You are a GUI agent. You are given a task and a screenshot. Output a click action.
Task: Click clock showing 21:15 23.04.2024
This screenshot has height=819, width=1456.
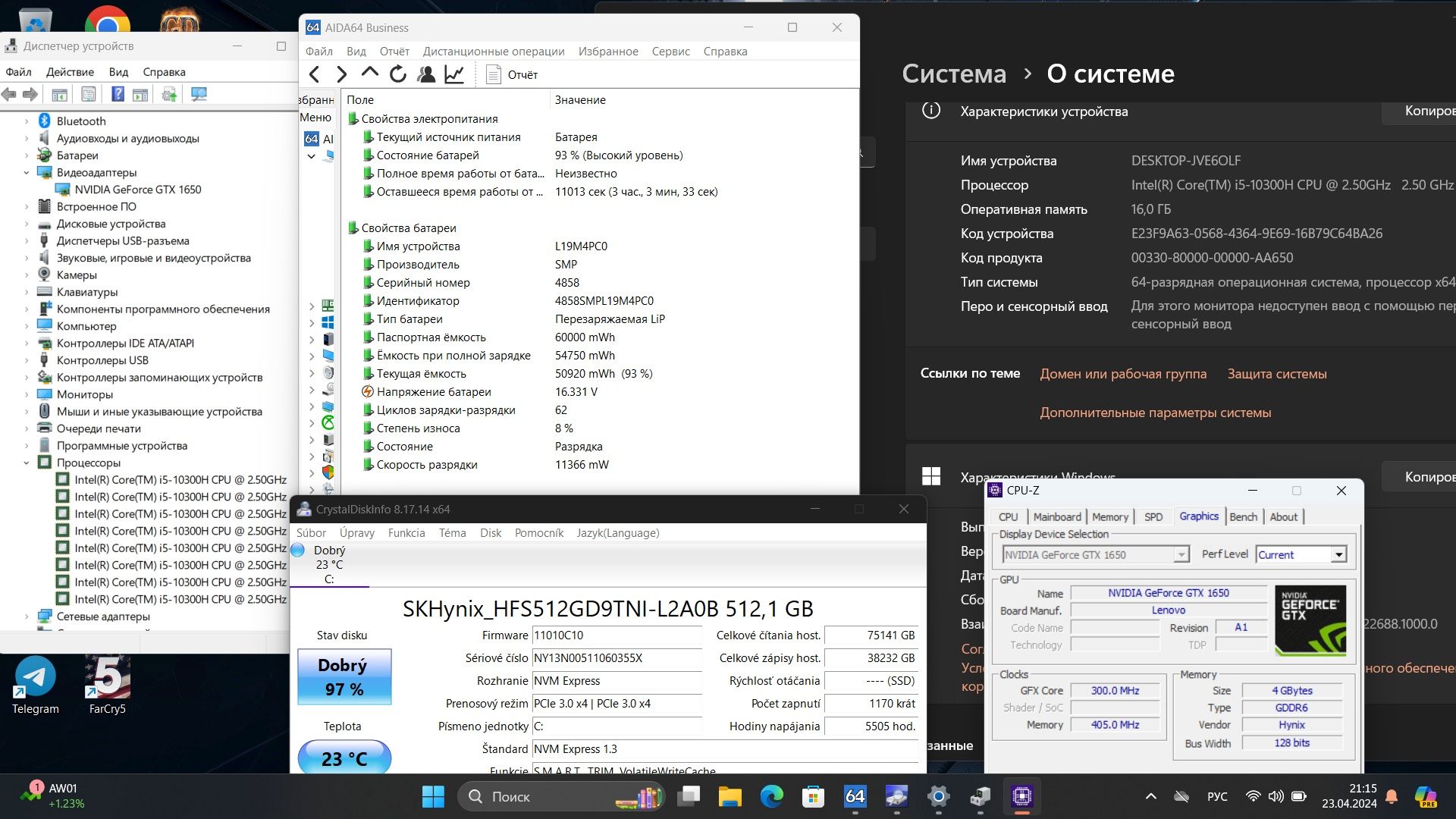(1349, 796)
